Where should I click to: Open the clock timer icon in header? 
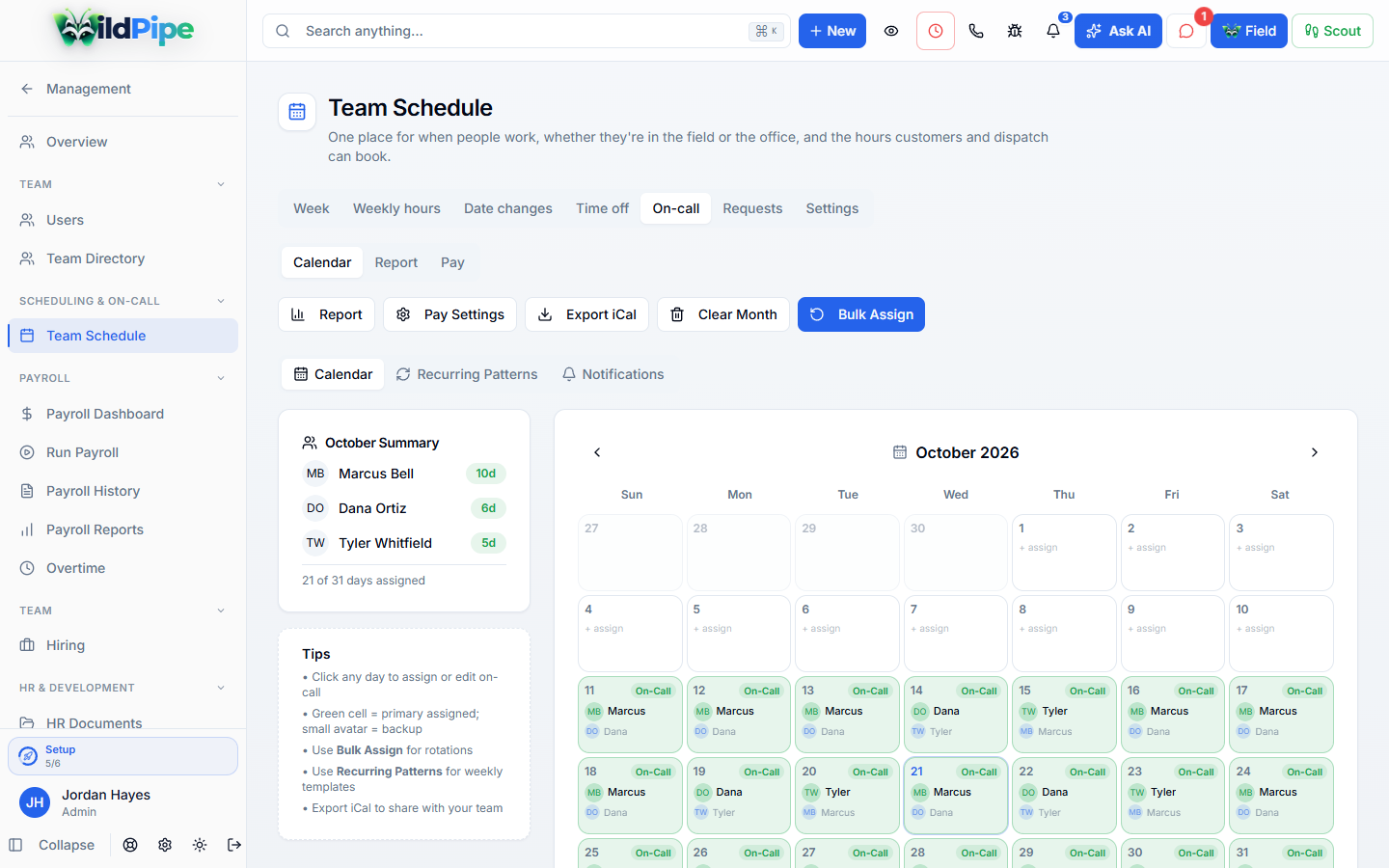(936, 31)
